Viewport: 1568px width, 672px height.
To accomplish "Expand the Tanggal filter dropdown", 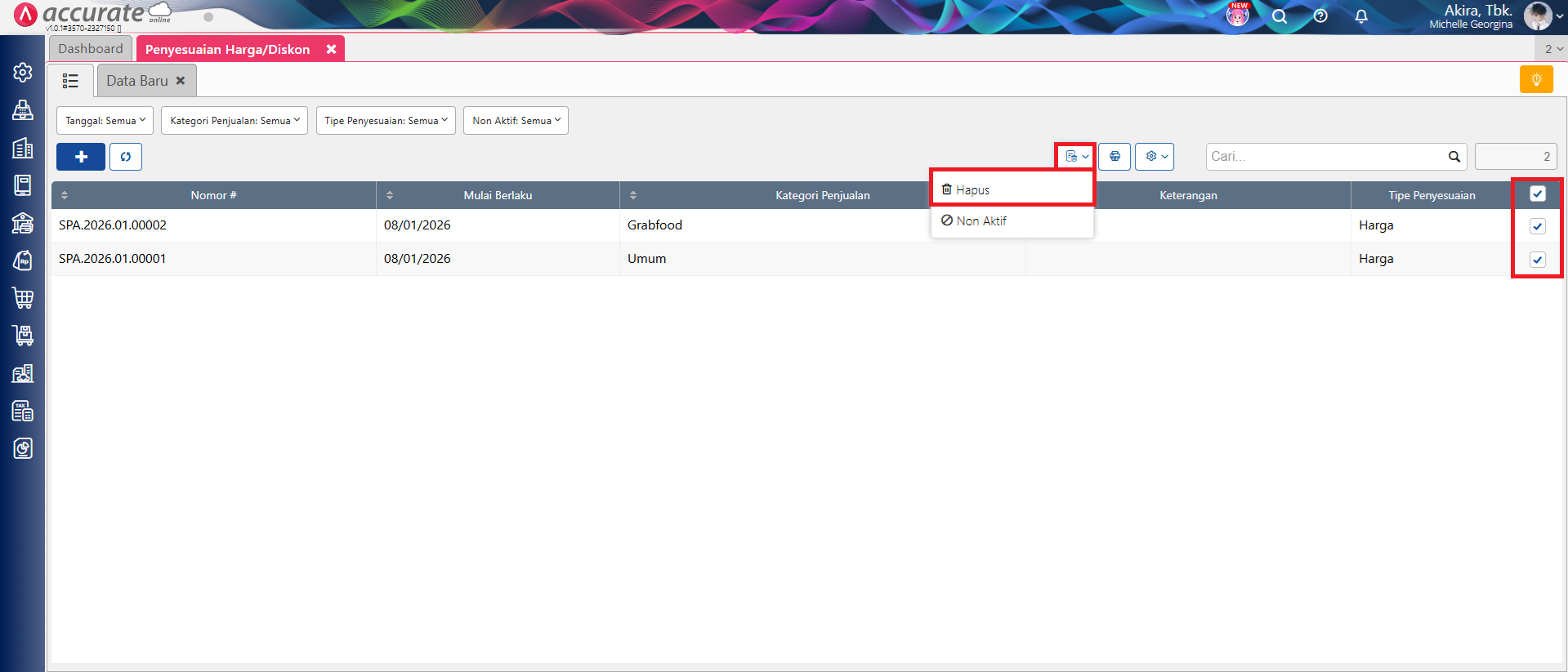I will 105,121.
